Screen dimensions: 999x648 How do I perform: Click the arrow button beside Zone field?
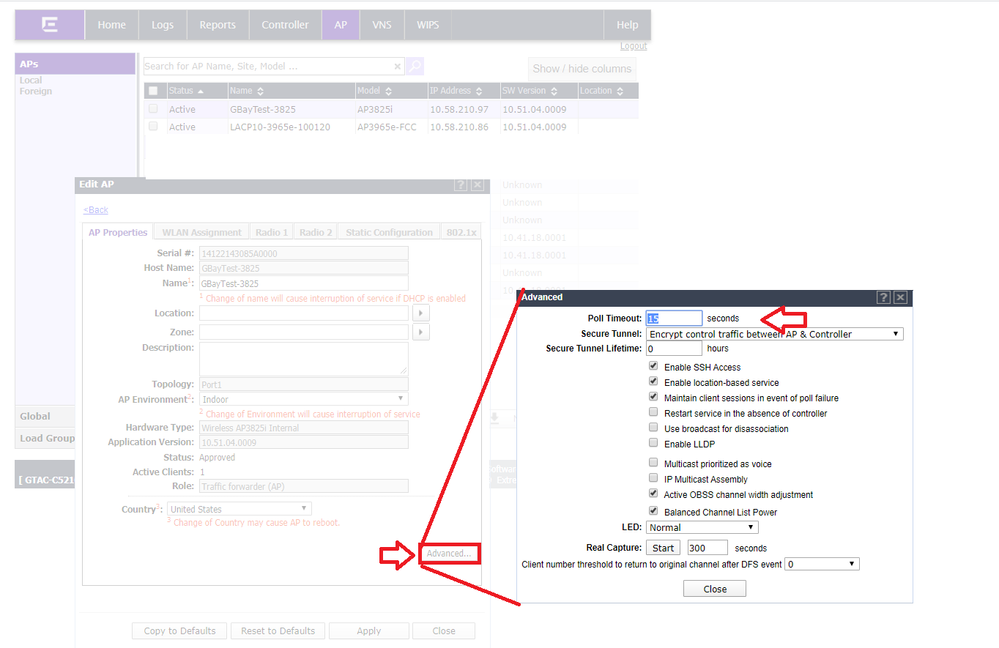421,332
